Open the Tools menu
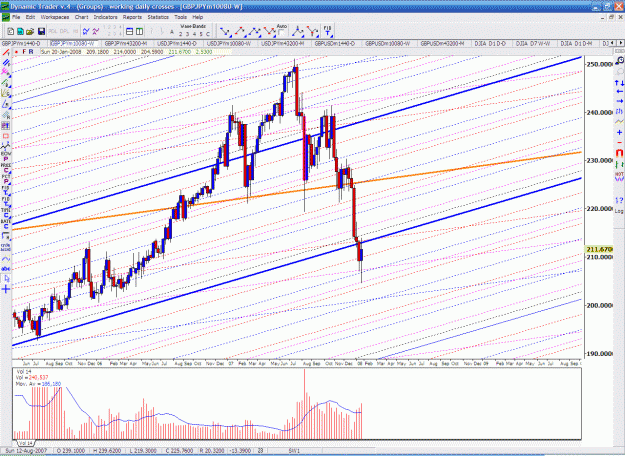Viewport: 625px width, 456px height. coord(181,17)
